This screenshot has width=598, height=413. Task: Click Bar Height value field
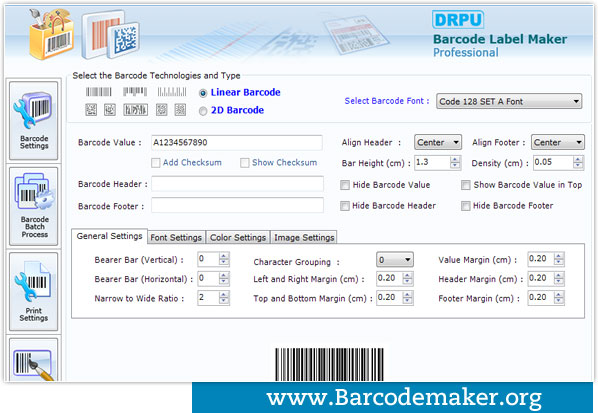(432, 163)
